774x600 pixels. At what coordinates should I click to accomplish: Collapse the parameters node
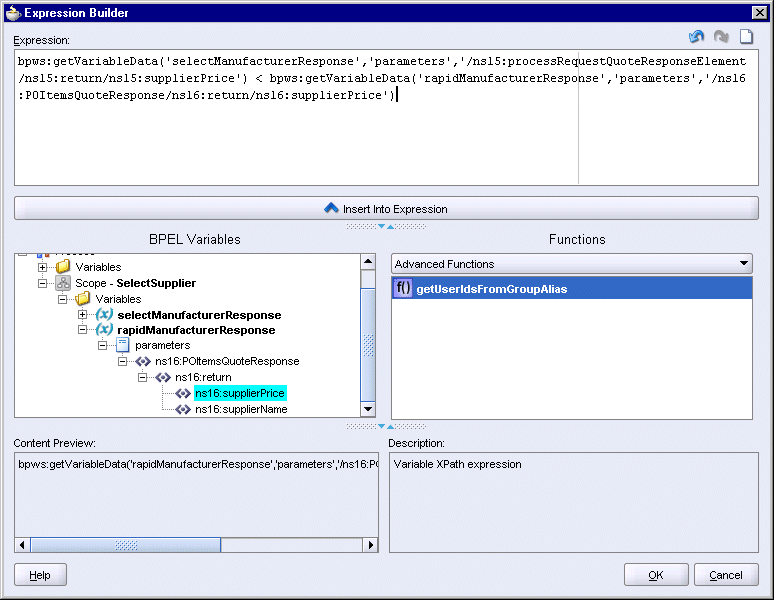[x=102, y=345]
